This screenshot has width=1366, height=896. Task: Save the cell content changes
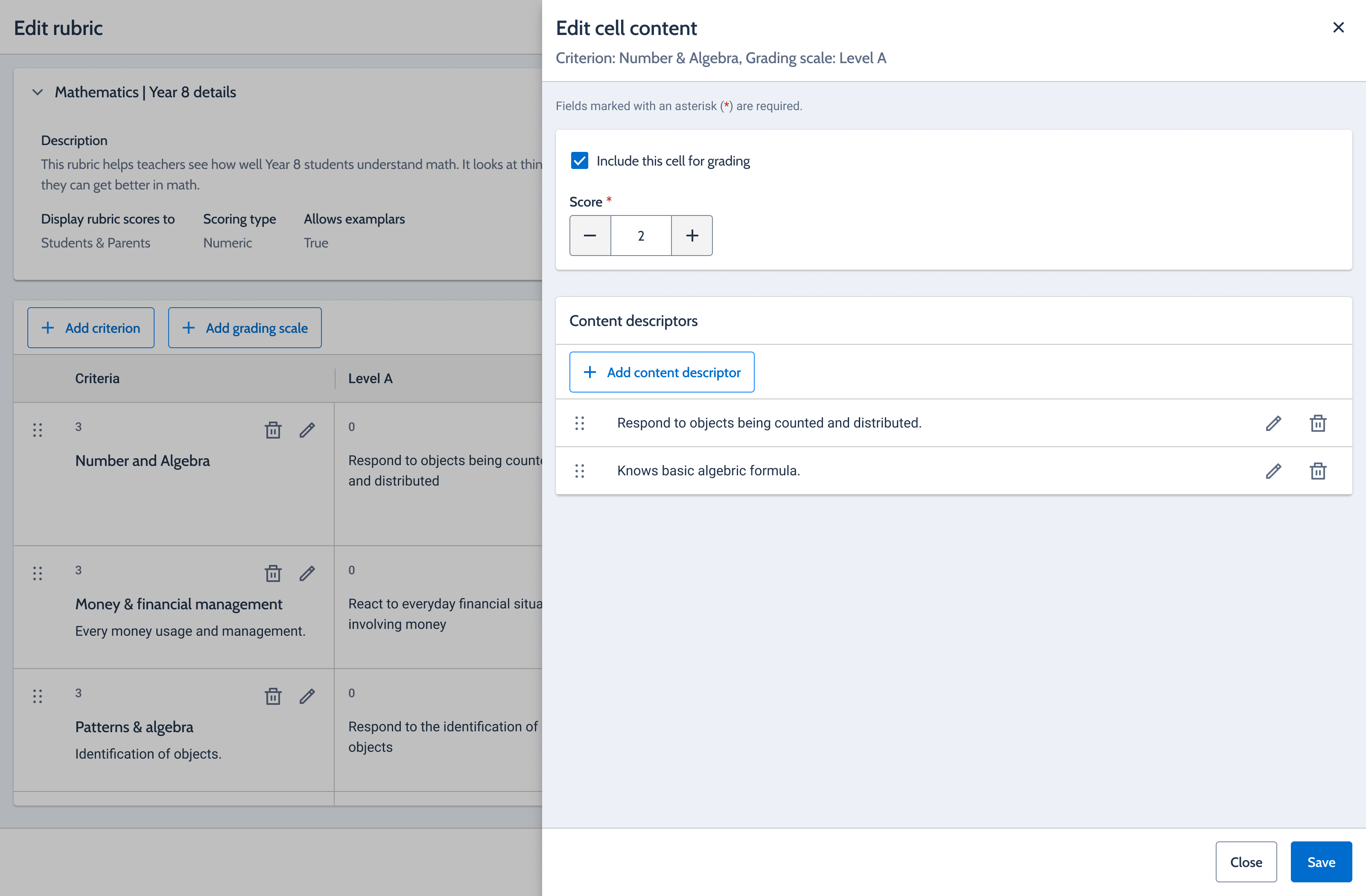pos(1321,861)
